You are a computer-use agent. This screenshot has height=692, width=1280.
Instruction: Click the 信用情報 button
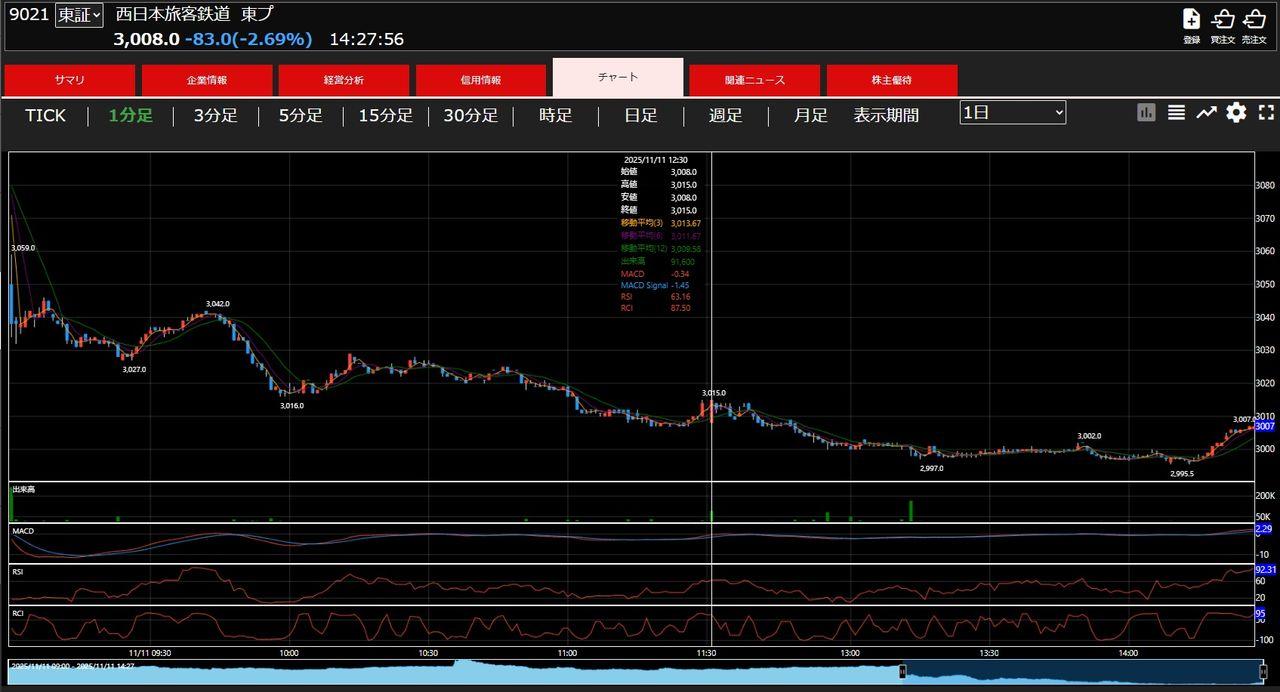pos(481,80)
